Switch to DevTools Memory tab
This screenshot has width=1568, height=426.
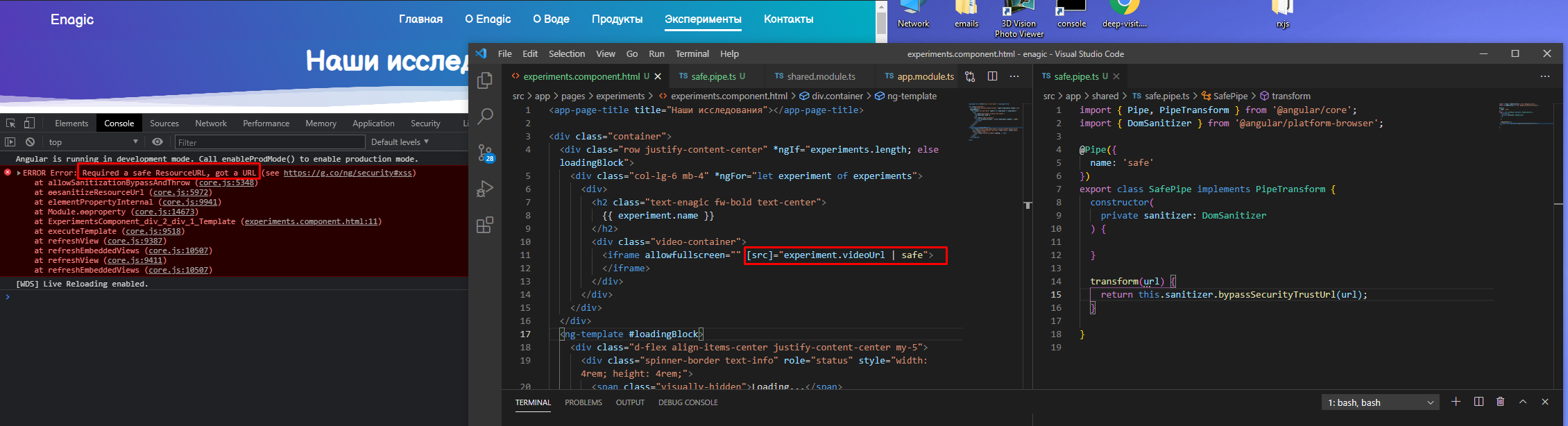click(x=321, y=123)
